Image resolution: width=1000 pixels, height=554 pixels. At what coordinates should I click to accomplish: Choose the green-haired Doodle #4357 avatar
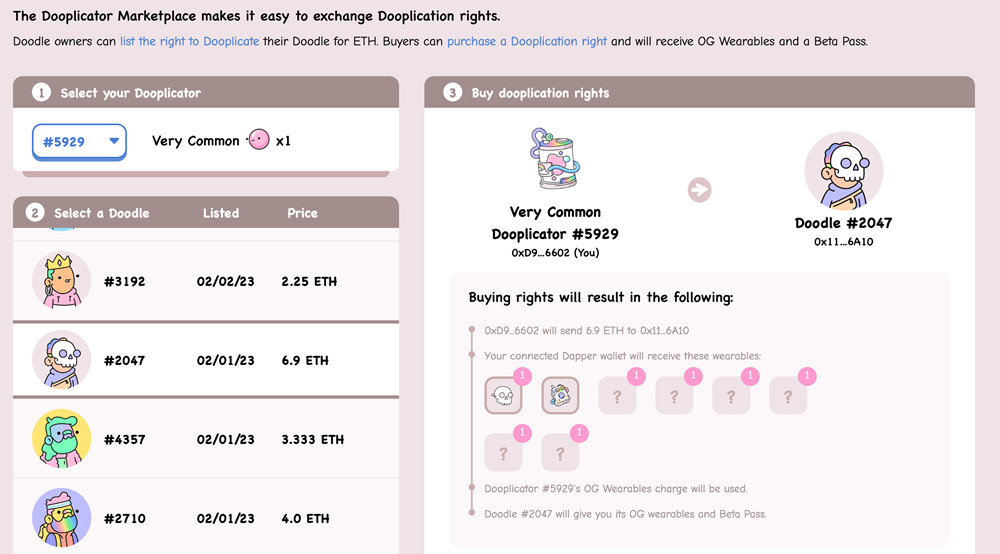pos(61,439)
